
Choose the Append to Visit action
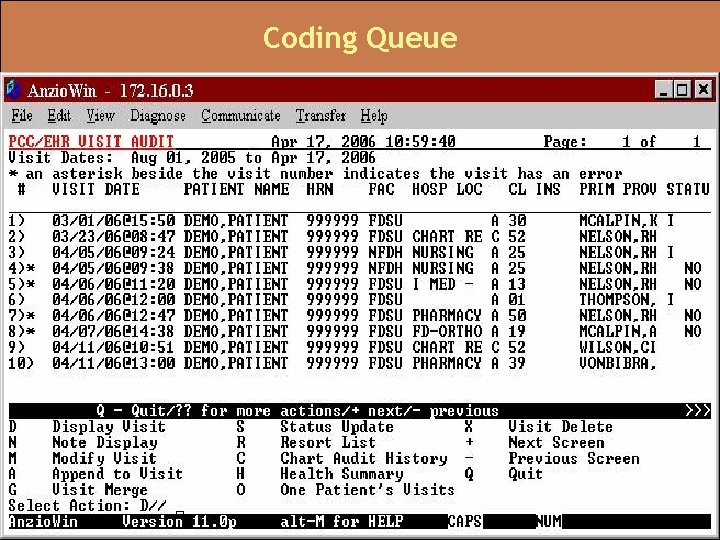[117, 474]
